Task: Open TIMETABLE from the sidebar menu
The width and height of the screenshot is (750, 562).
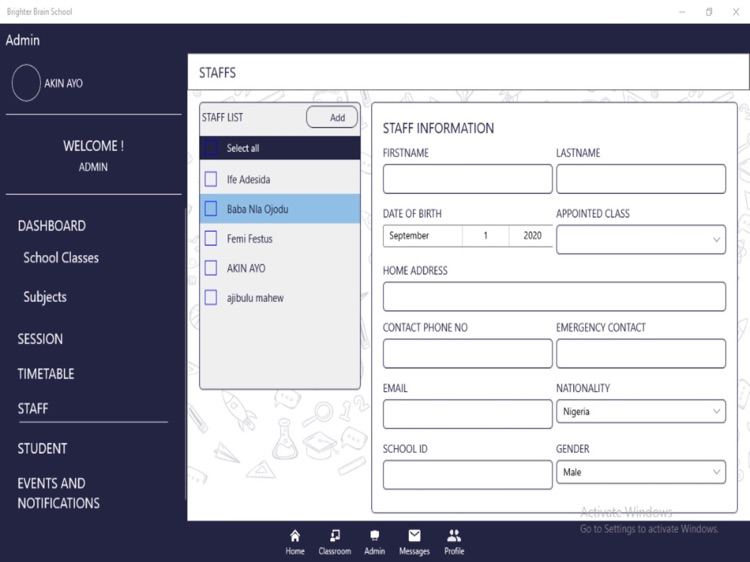Action: click(x=46, y=374)
